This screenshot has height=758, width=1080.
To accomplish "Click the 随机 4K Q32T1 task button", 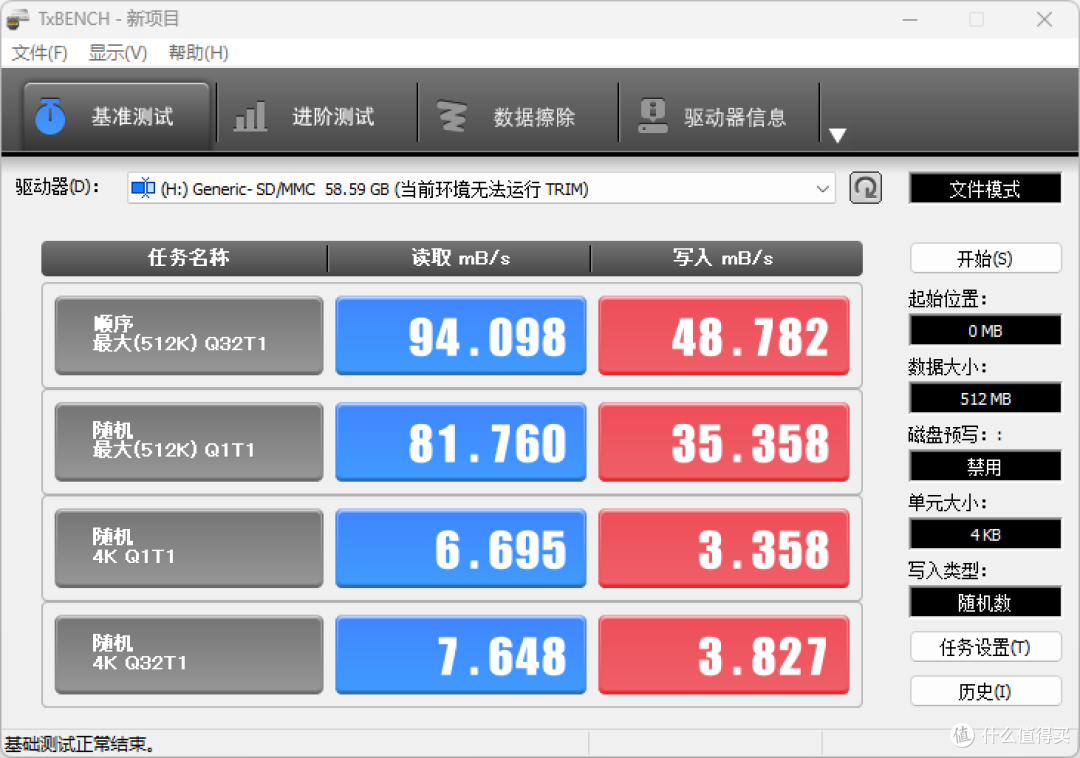I will click(189, 654).
